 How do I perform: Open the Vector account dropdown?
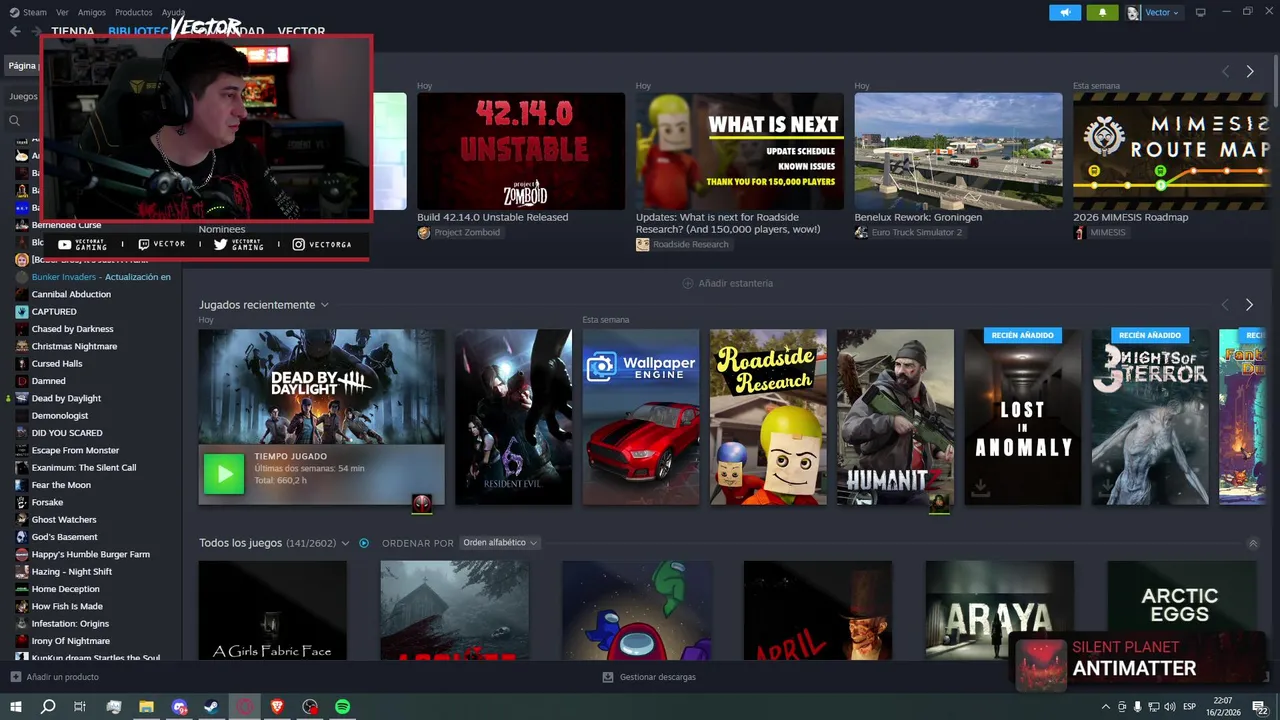tap(1154, 12)
